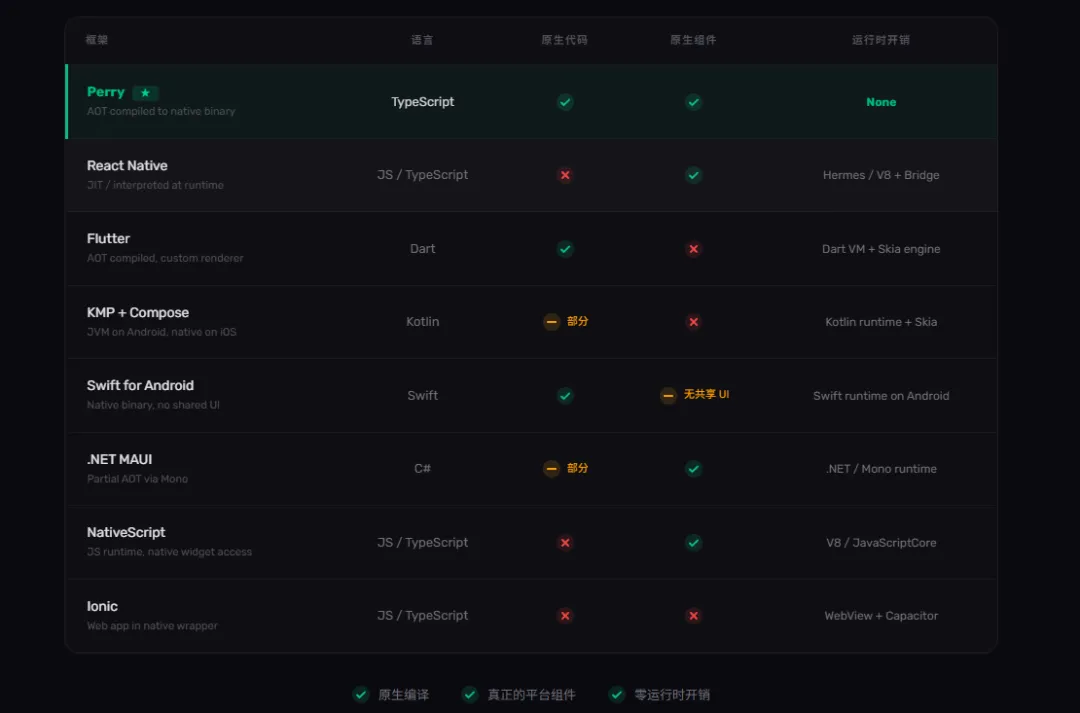Click Ionic native code red cross
This screenshot has height=713, width=1080.
tap(565, 616)
